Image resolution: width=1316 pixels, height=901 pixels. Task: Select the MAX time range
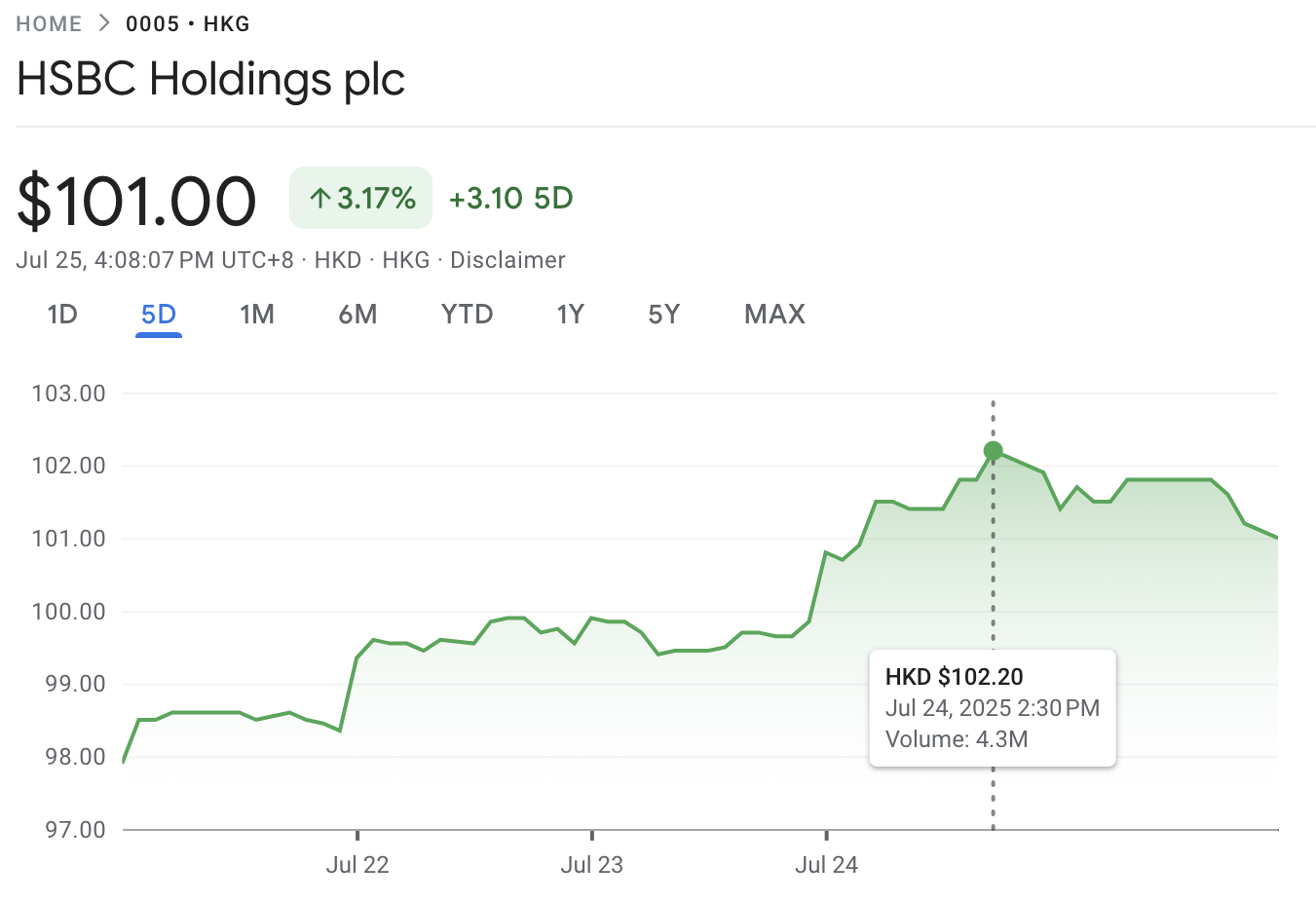pos(774,315)
